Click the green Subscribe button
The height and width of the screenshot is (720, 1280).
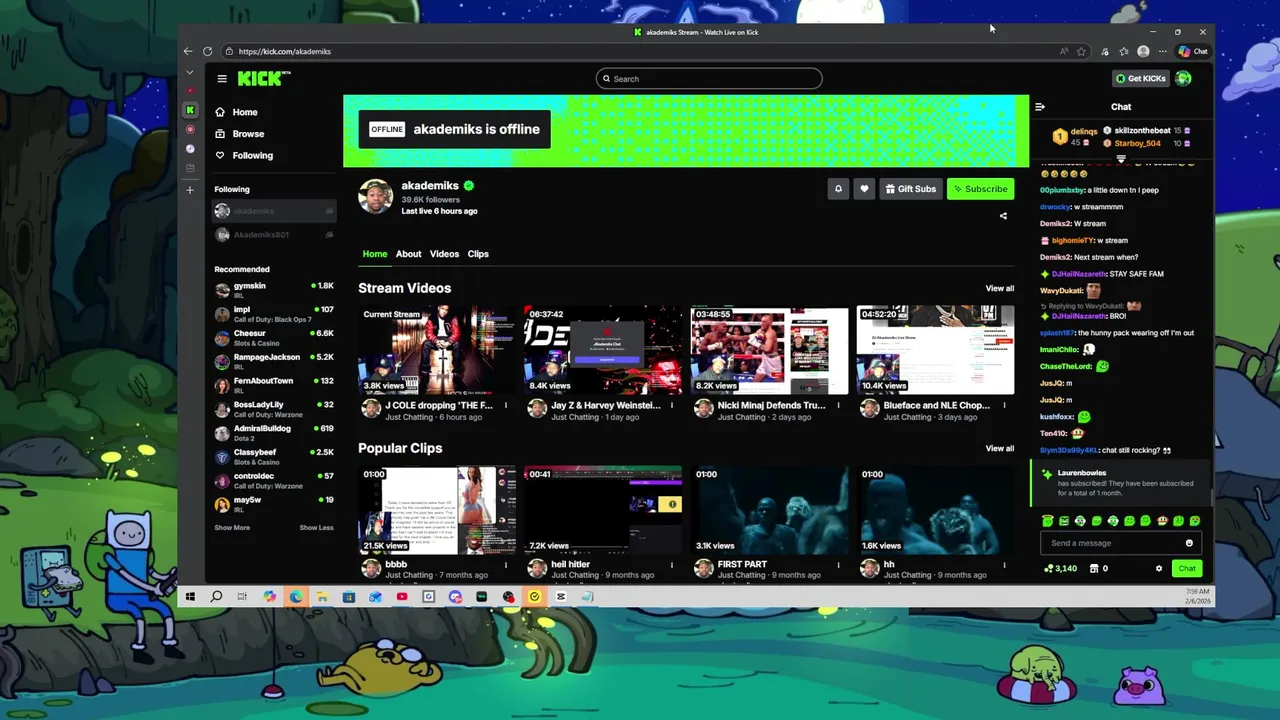click(980, 189)
